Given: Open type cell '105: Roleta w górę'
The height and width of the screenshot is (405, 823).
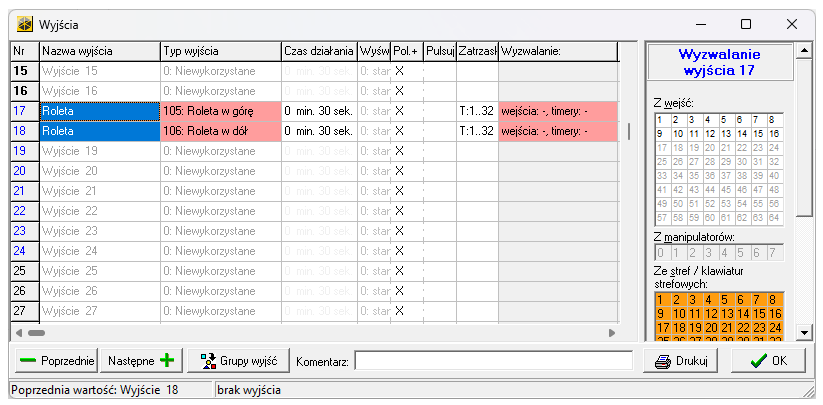Looking at the screenshot, I should coord(220,111).
